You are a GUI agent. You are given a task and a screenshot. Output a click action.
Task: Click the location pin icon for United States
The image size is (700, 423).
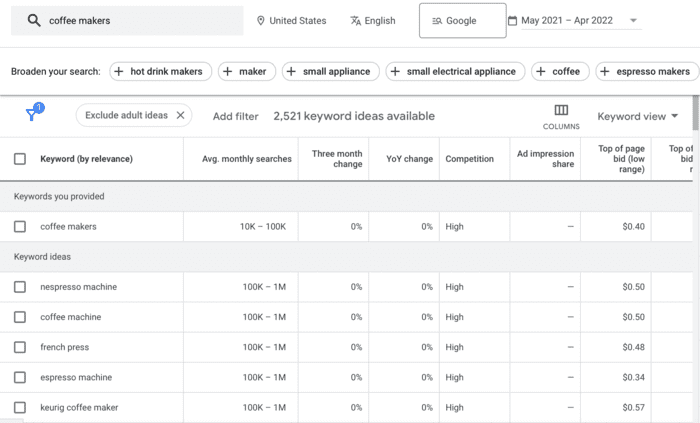[261, 21]
